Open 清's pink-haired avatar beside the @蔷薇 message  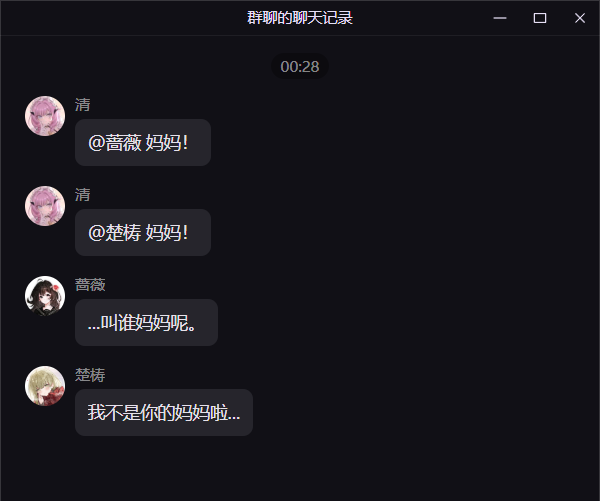[45, 116]
